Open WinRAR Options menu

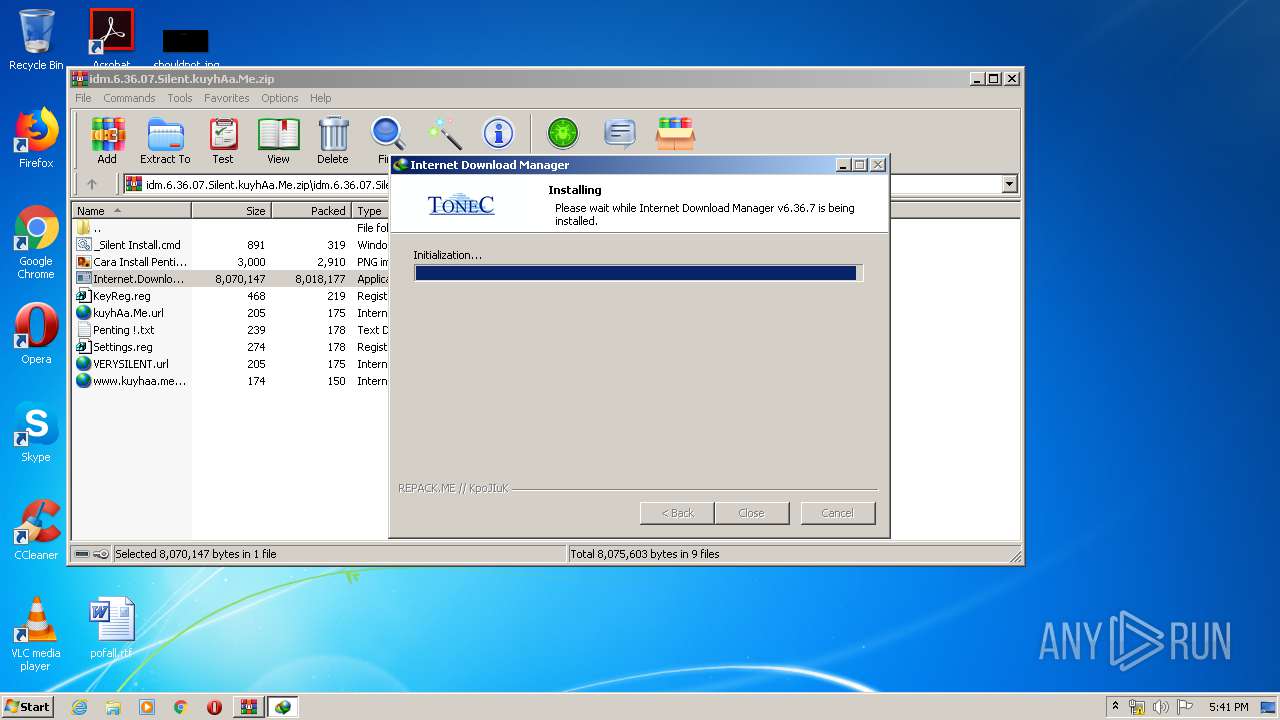[280, 98]
